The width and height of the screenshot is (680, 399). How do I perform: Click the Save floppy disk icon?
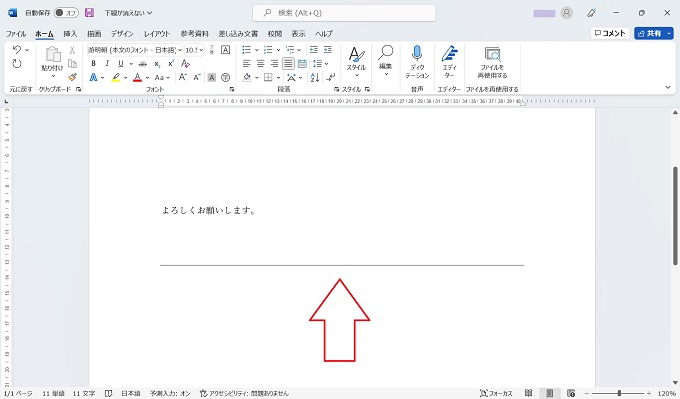point(89,13)
